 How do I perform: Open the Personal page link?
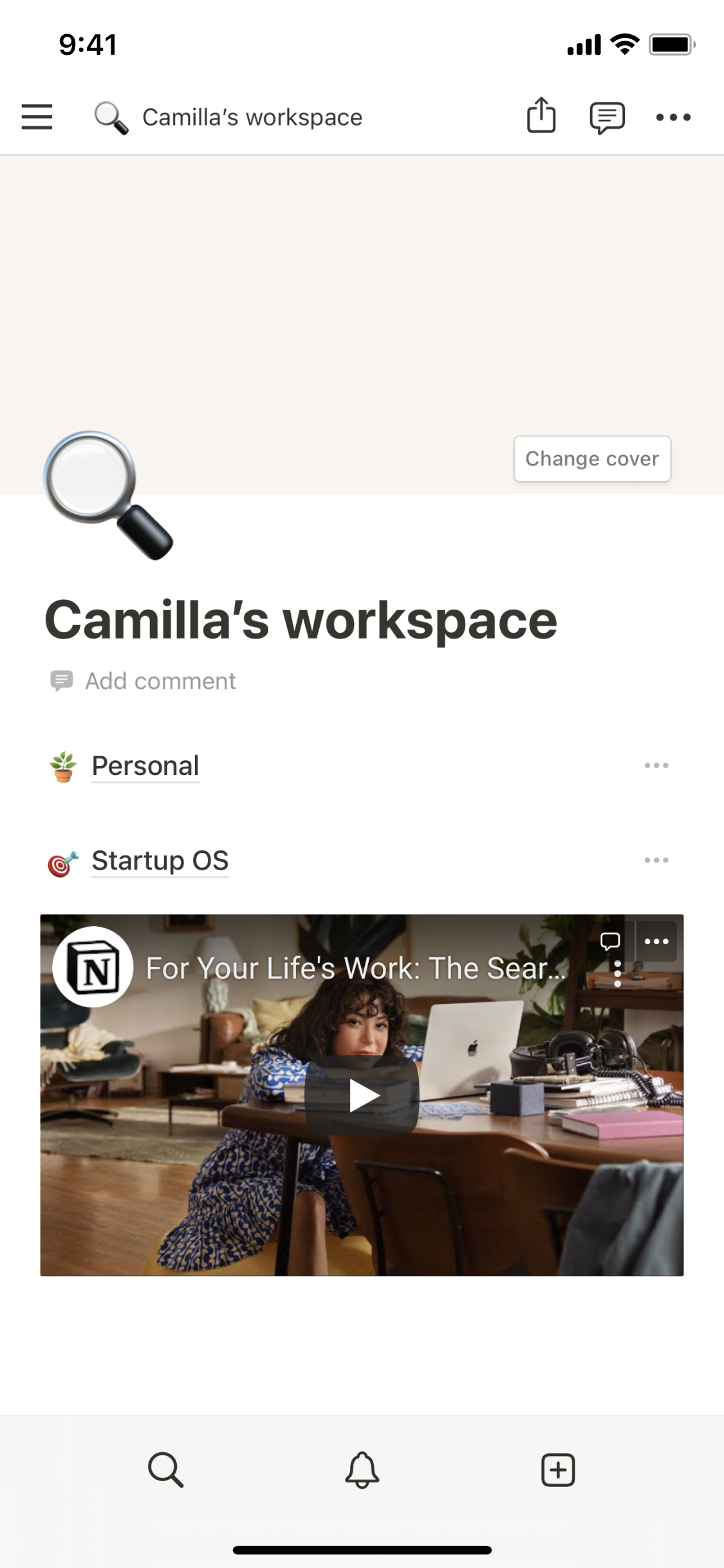click(x=145, y=766)
